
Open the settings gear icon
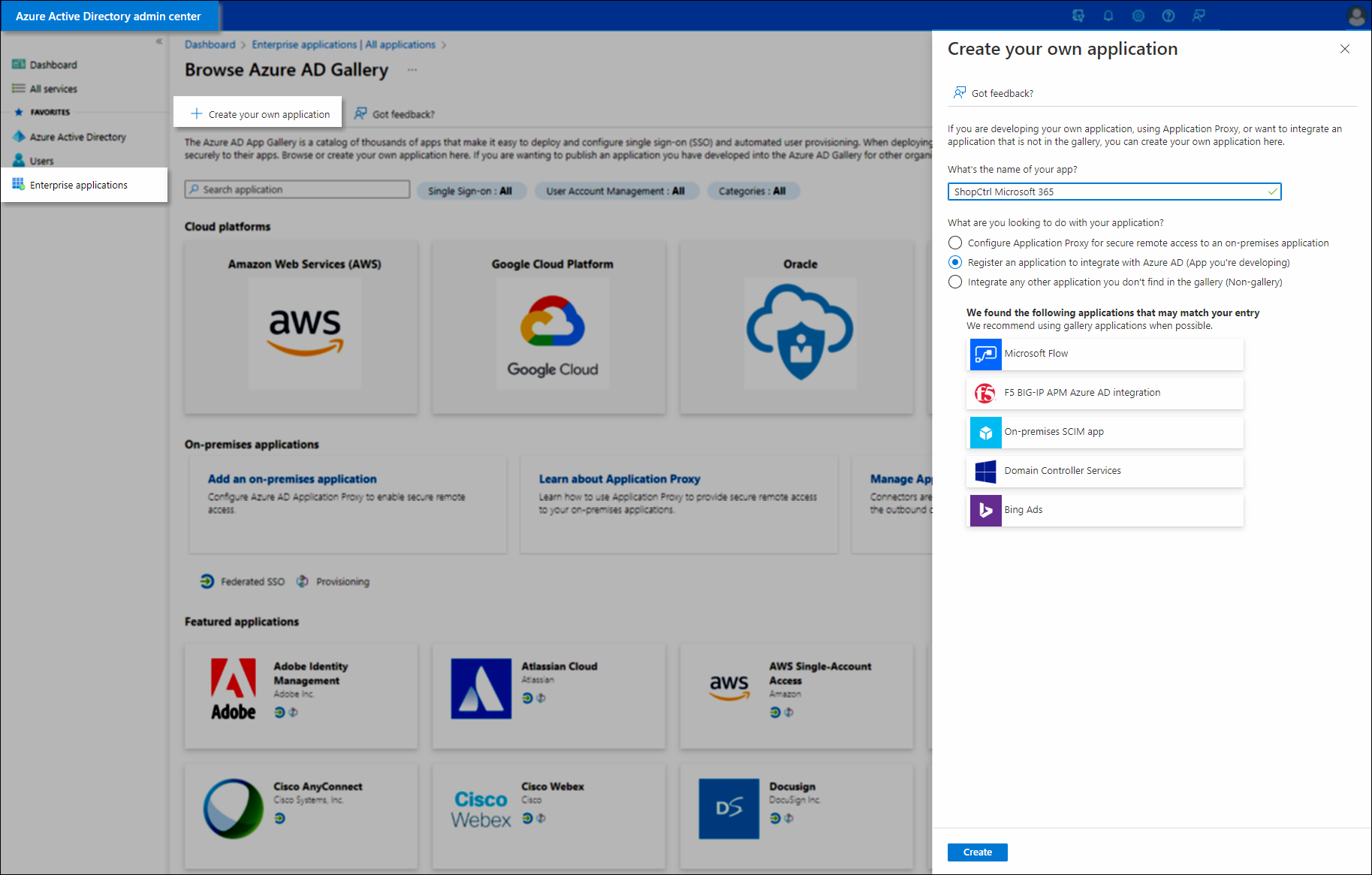[x=1138, y=16]
